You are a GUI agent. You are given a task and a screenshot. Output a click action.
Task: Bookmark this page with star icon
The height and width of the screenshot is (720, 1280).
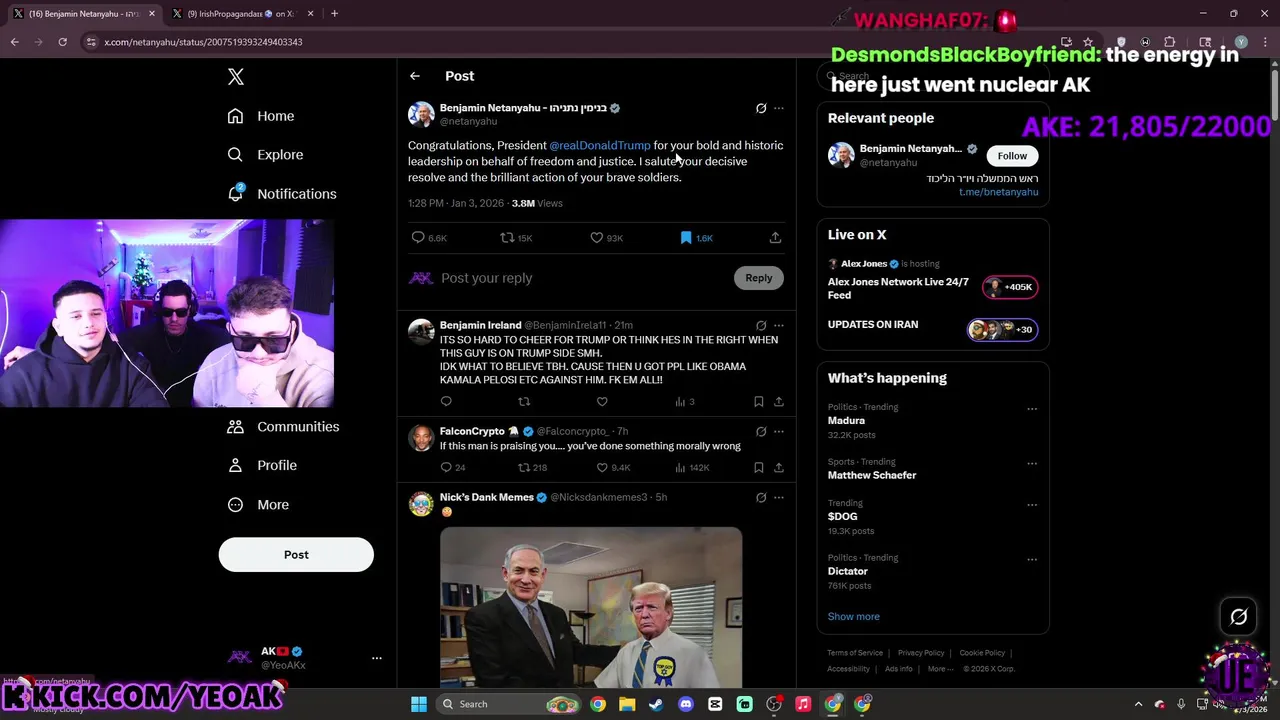1088,42
